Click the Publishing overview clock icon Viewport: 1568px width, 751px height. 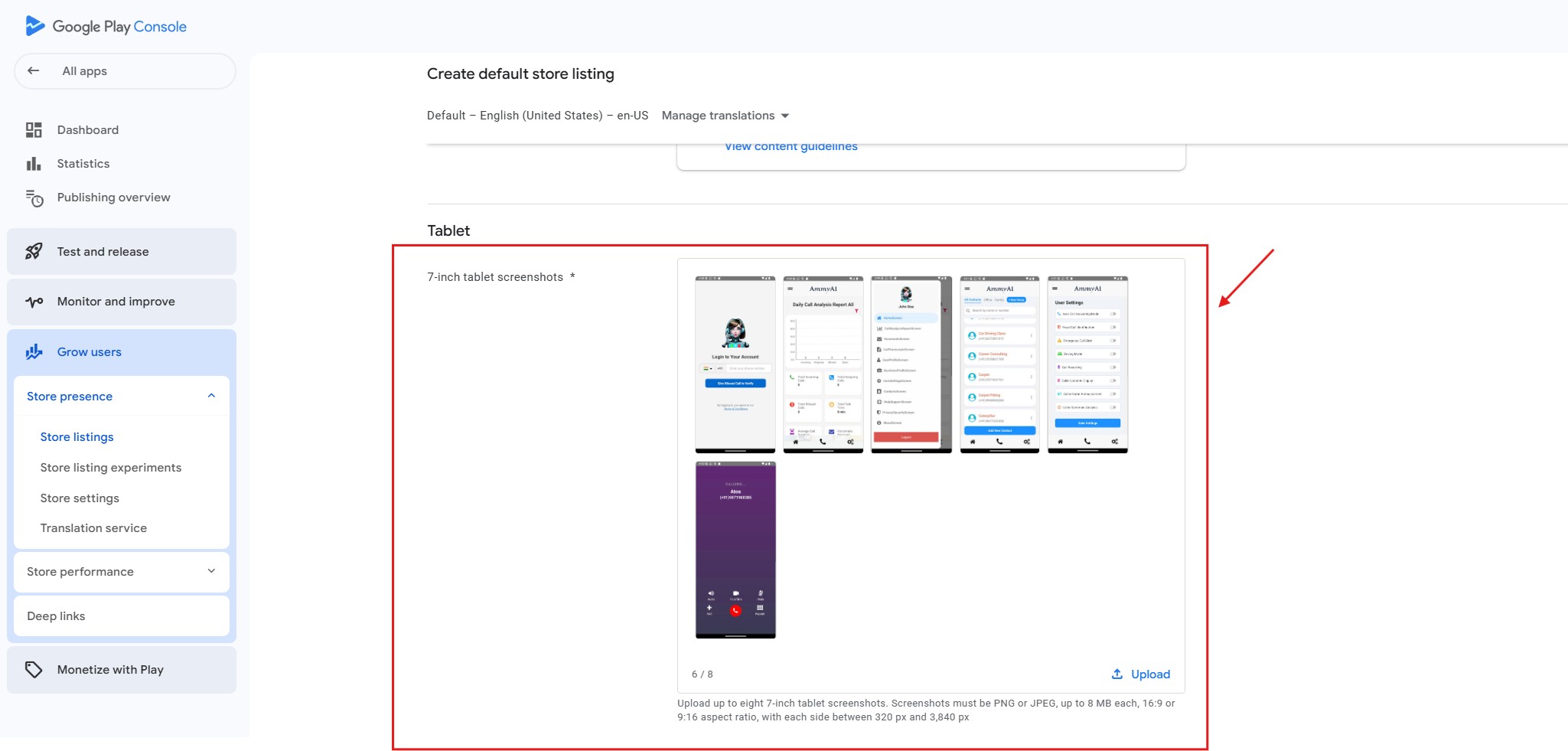[34, 198]
